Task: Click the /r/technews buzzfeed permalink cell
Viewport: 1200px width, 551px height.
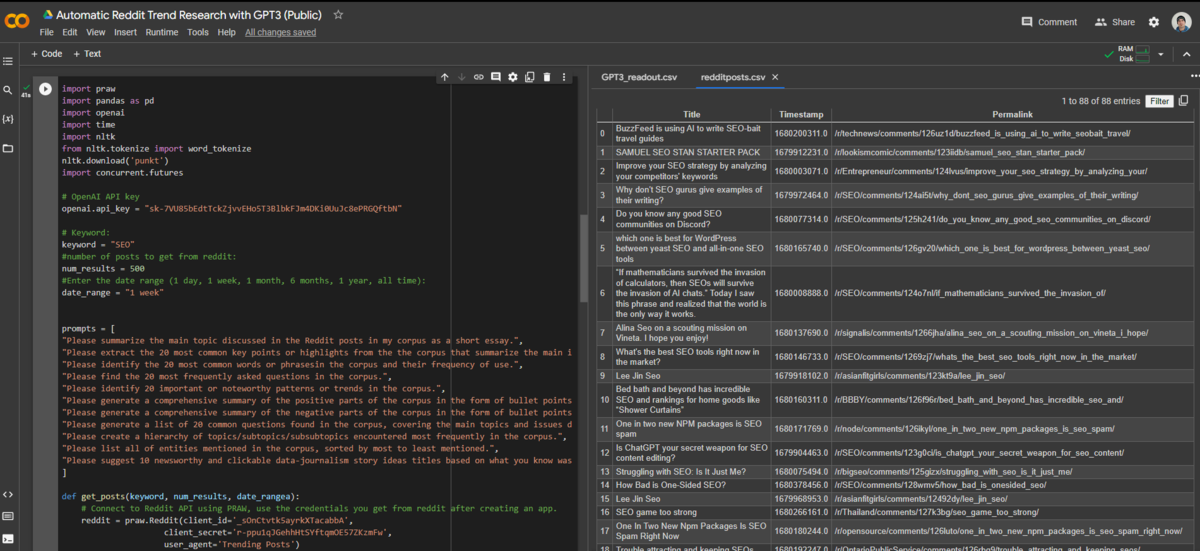Action: [982, 133]
